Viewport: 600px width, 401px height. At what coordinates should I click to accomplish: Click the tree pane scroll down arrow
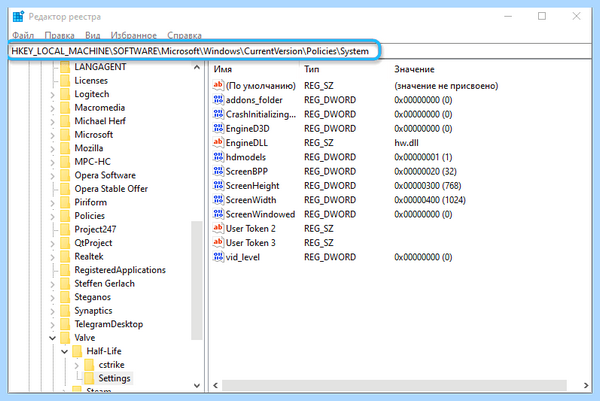(197, 385)
